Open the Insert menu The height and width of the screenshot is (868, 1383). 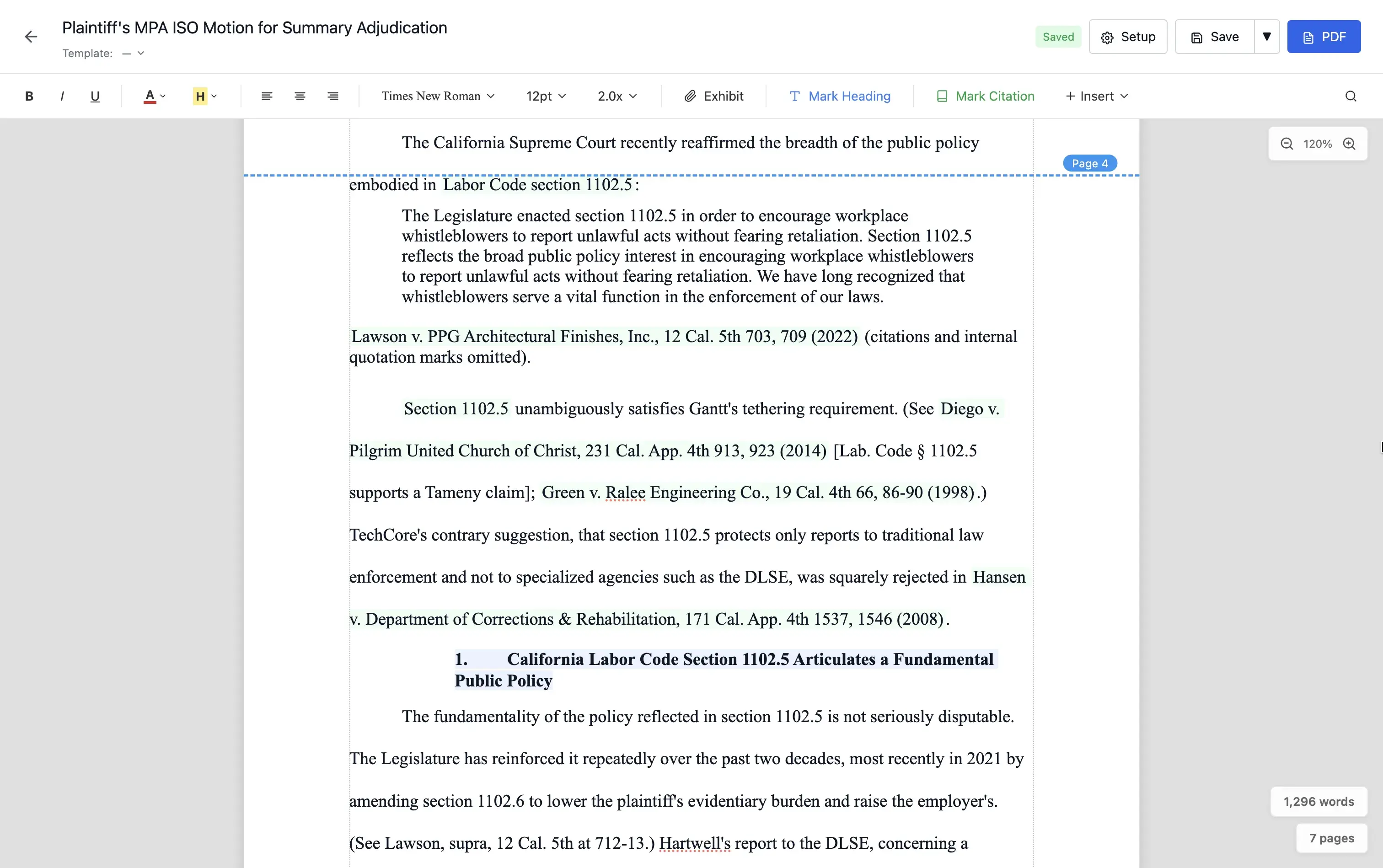pos(1097,96)
